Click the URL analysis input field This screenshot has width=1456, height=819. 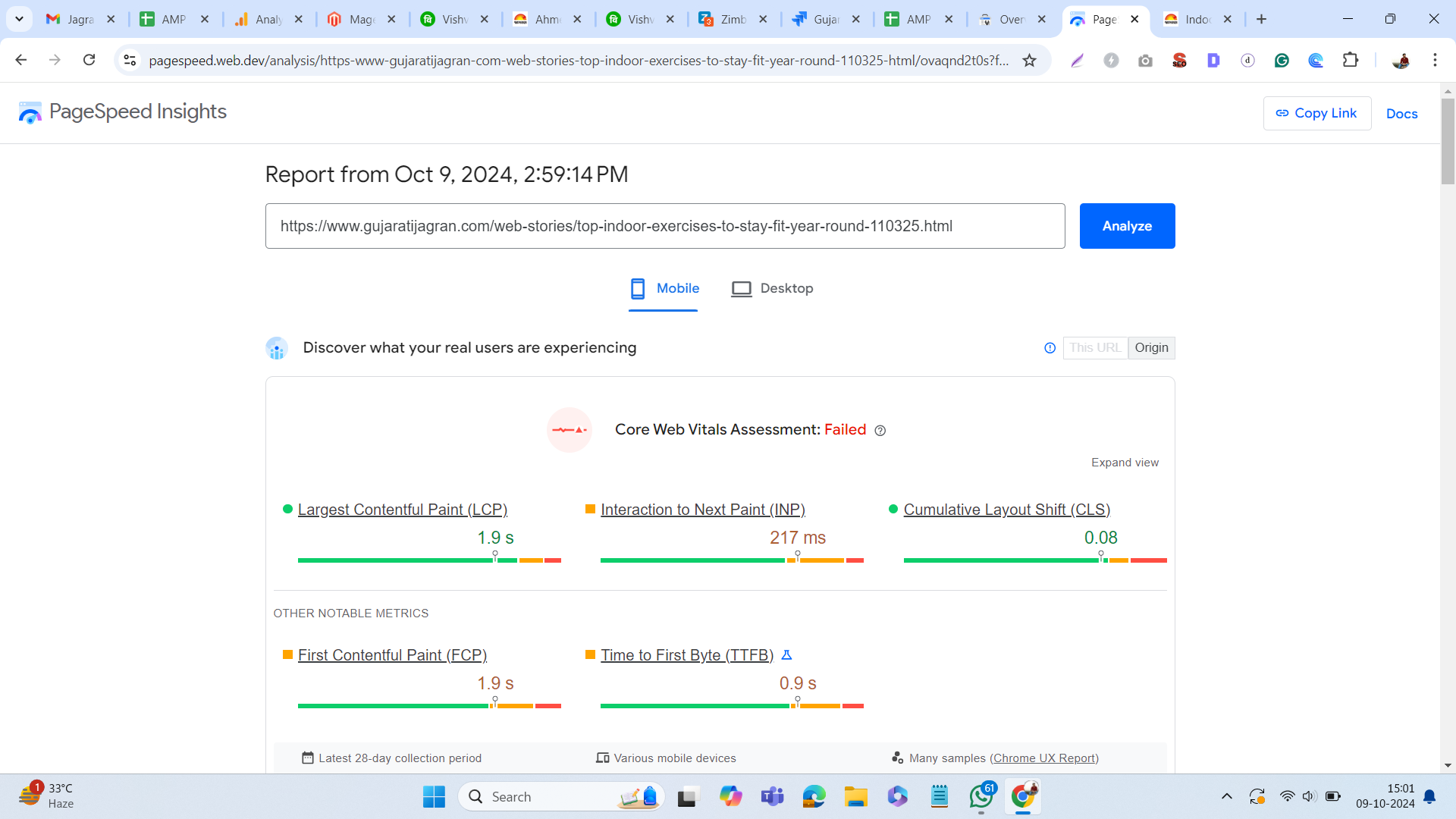(665, 225)
